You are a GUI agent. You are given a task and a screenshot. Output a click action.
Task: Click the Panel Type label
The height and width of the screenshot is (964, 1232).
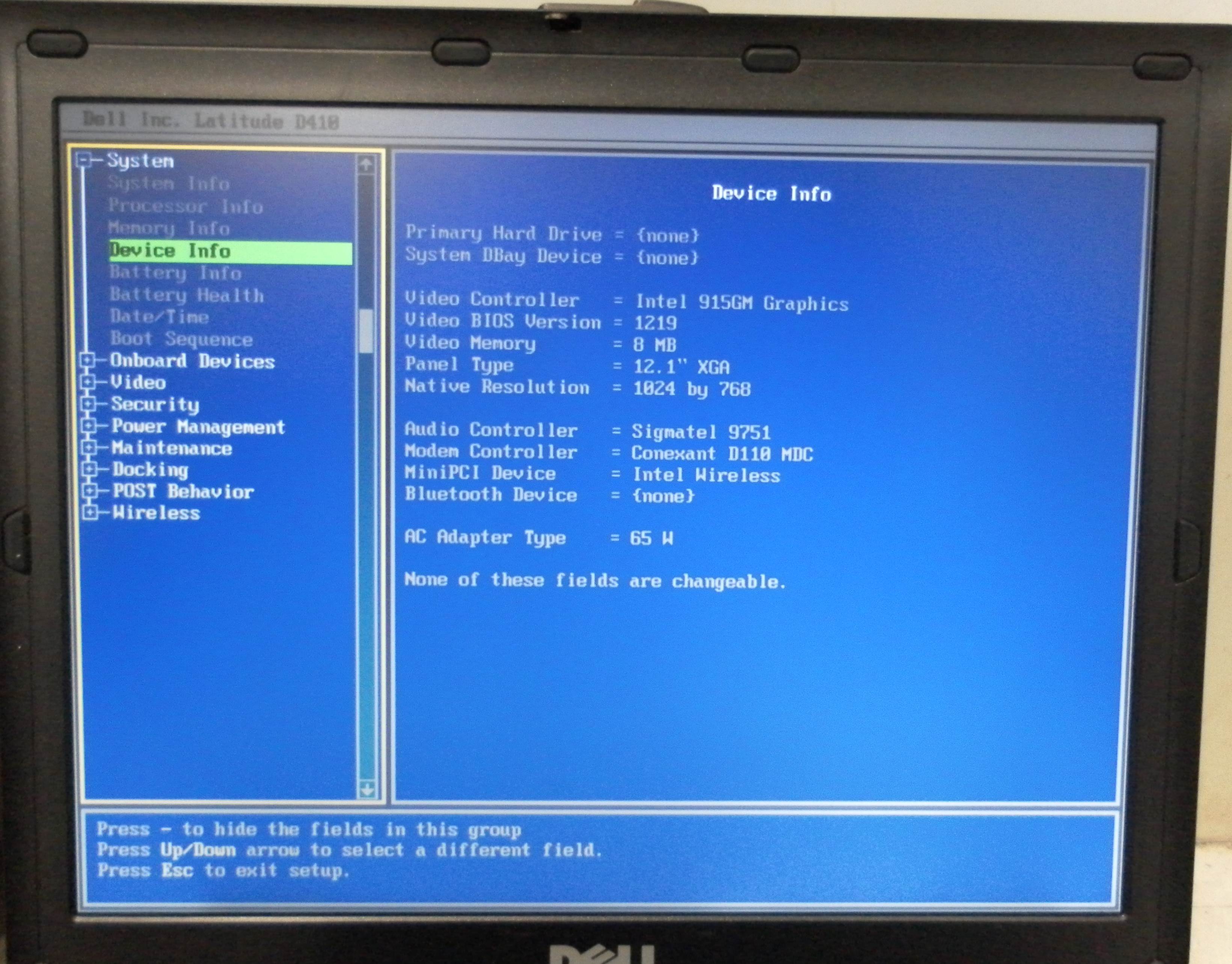click(459, 365)
